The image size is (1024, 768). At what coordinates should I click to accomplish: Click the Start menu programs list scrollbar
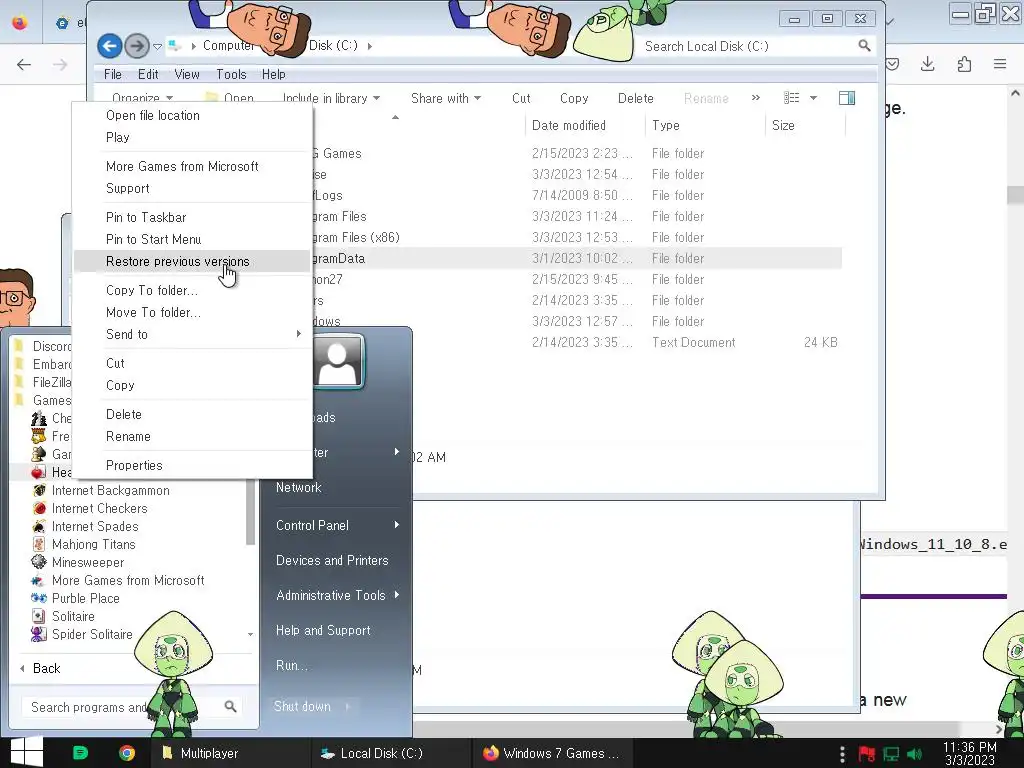pos(250,511)
